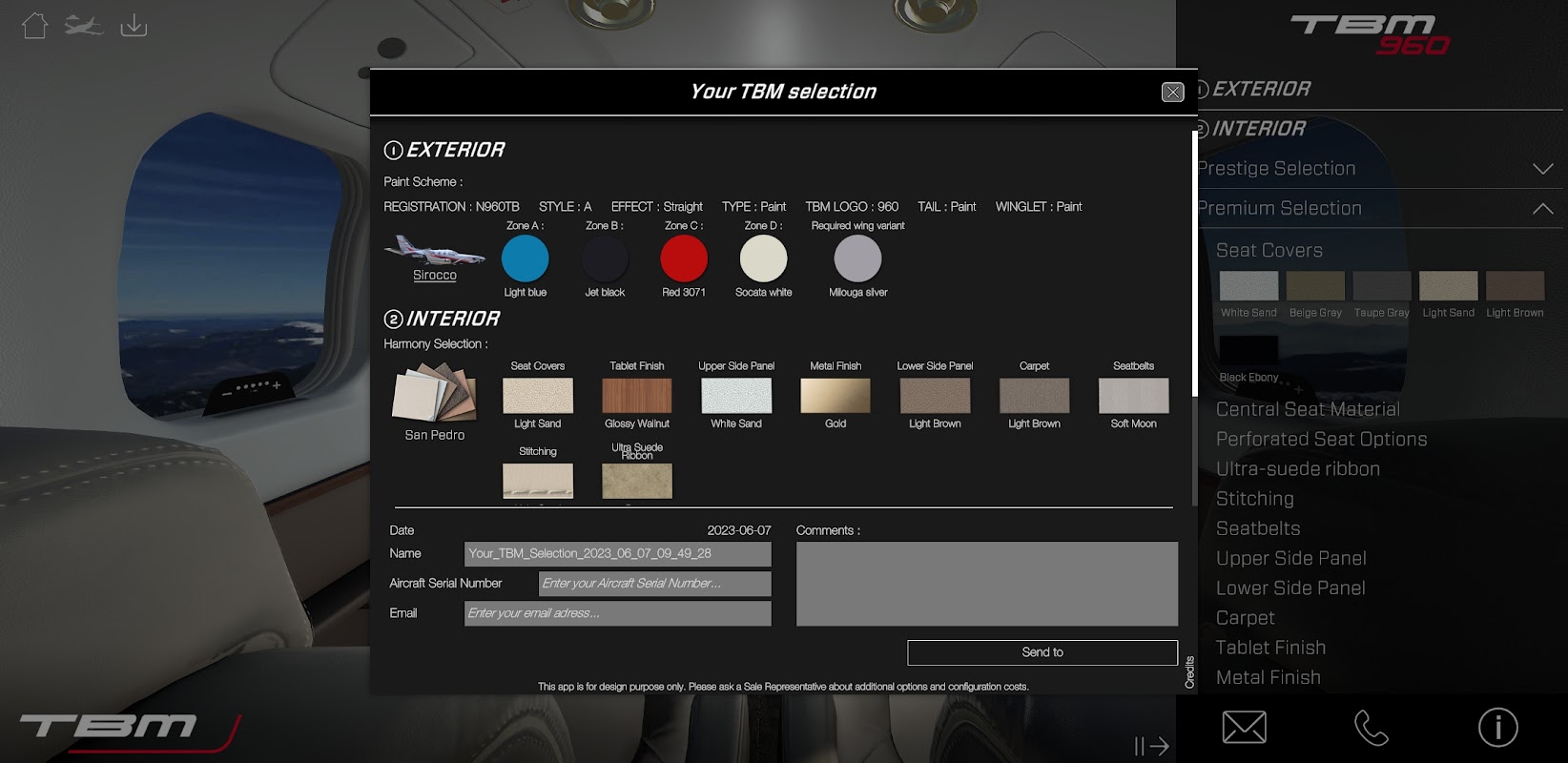Select the Zone C Red 3071 swatch
1568x763 pixels.
684,258
